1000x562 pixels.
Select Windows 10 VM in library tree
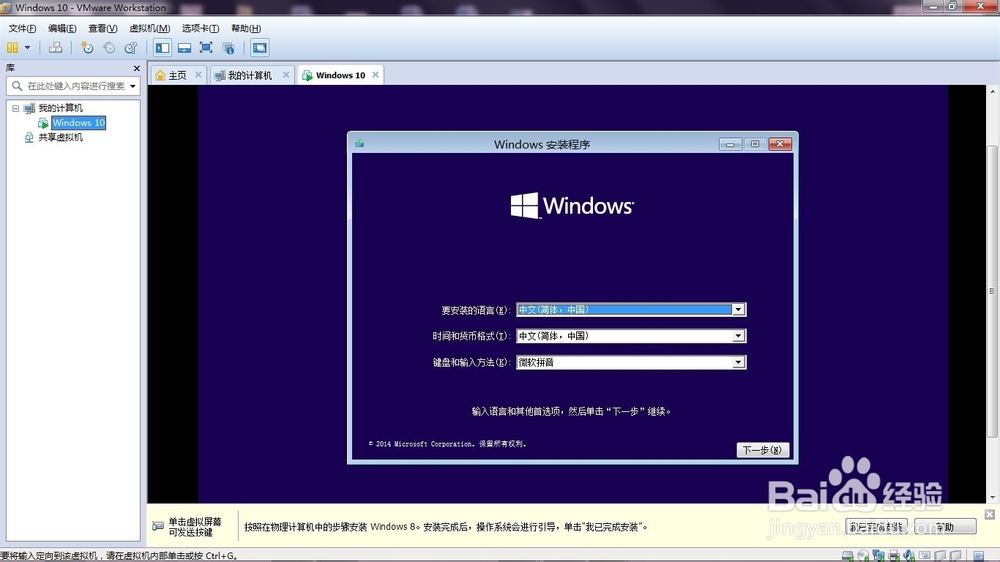(78, 122)
